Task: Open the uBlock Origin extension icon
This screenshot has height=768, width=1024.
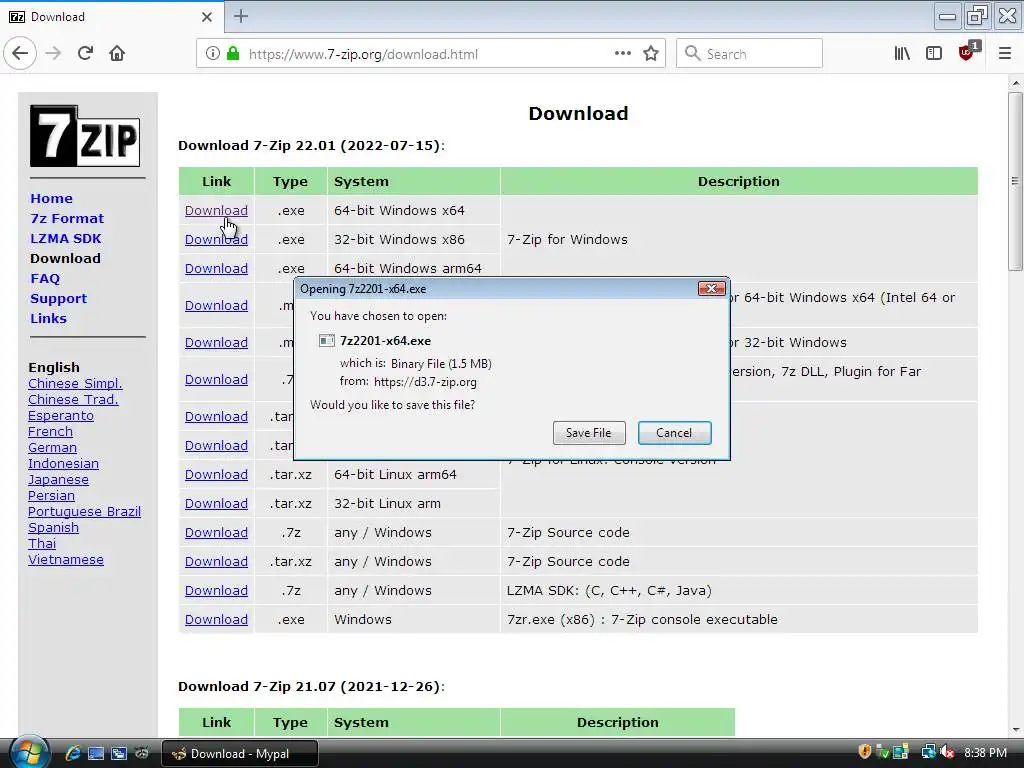Action: point(968,52)
